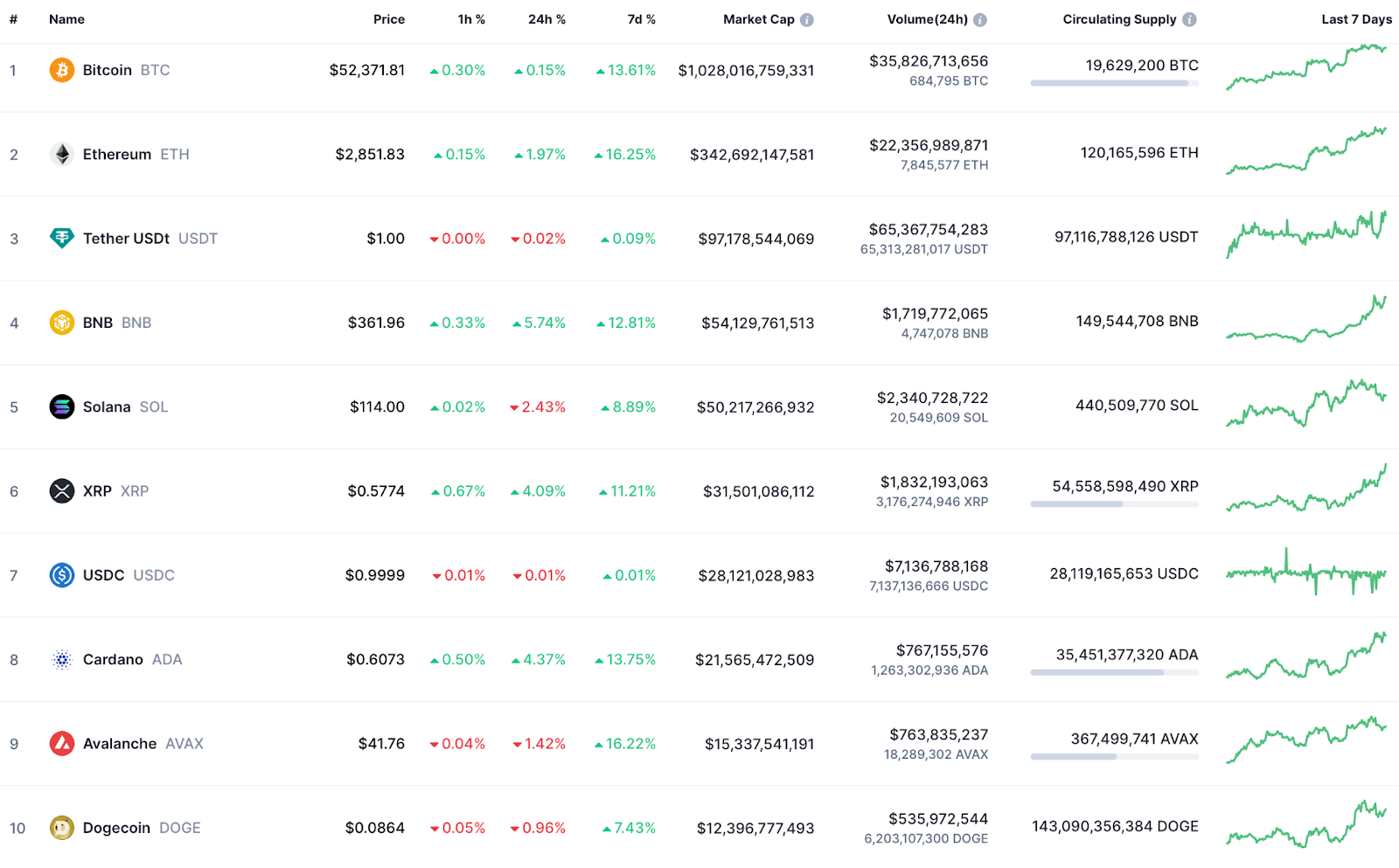The image size is (1399, 868).
Task: Select the Dogecoin logo
Action: click(x=60, y=828)
